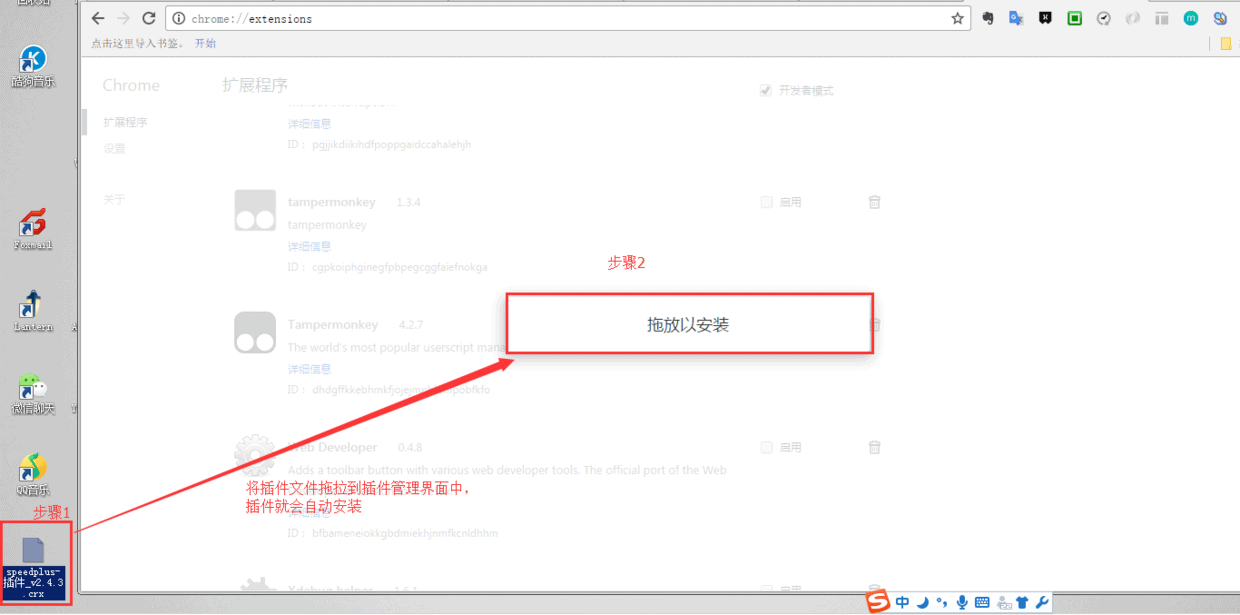
Task: Click the chrome://extensions address bar
Action: tap(560, 18)
